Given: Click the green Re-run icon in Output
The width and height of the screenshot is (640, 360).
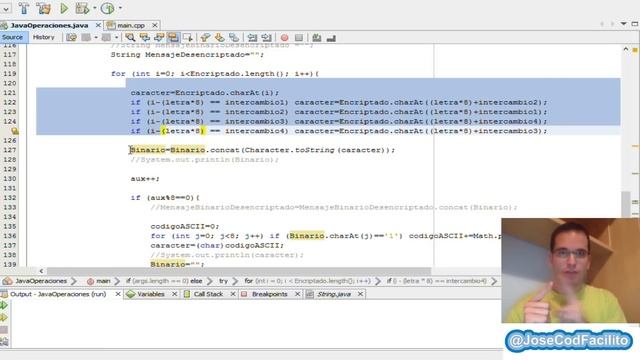Looking at the screenshot, I should coord(4,305).
